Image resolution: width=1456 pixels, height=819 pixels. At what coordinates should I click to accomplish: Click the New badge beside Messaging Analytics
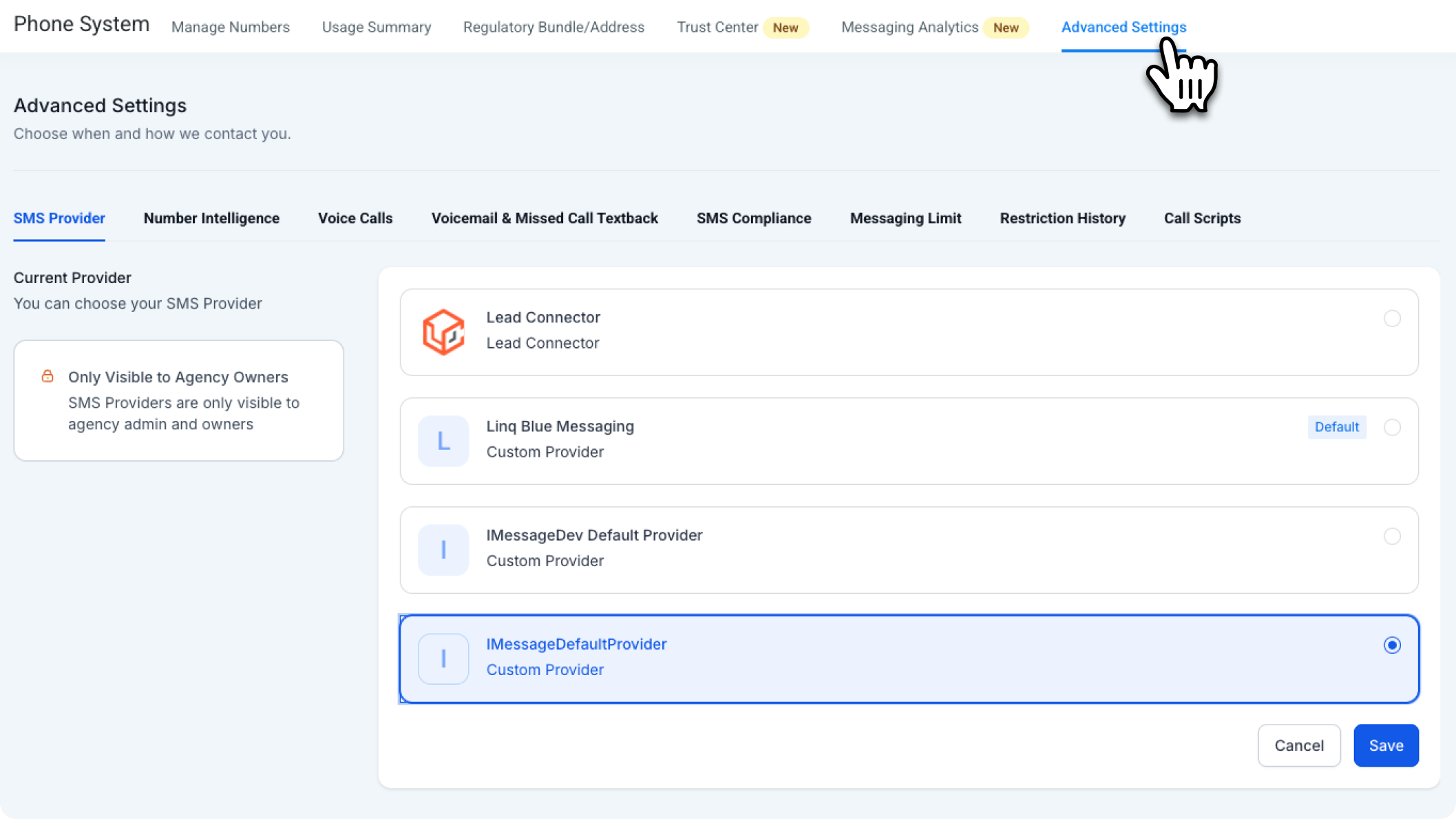(x=1006, y=28)
